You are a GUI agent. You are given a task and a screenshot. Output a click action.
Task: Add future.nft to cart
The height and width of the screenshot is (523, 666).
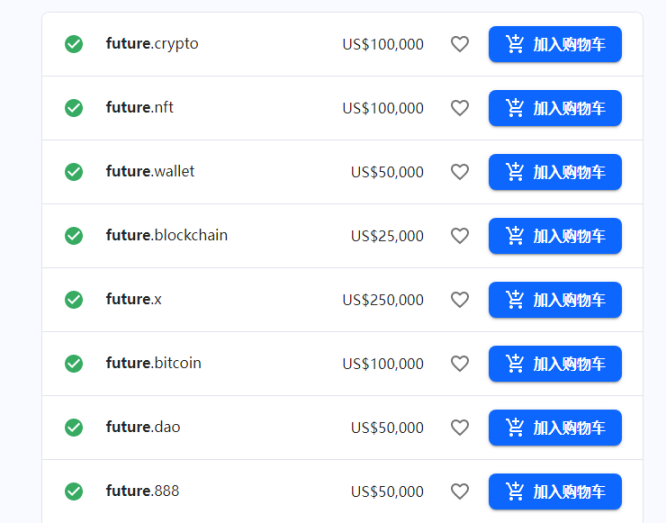tap(555, 108)
